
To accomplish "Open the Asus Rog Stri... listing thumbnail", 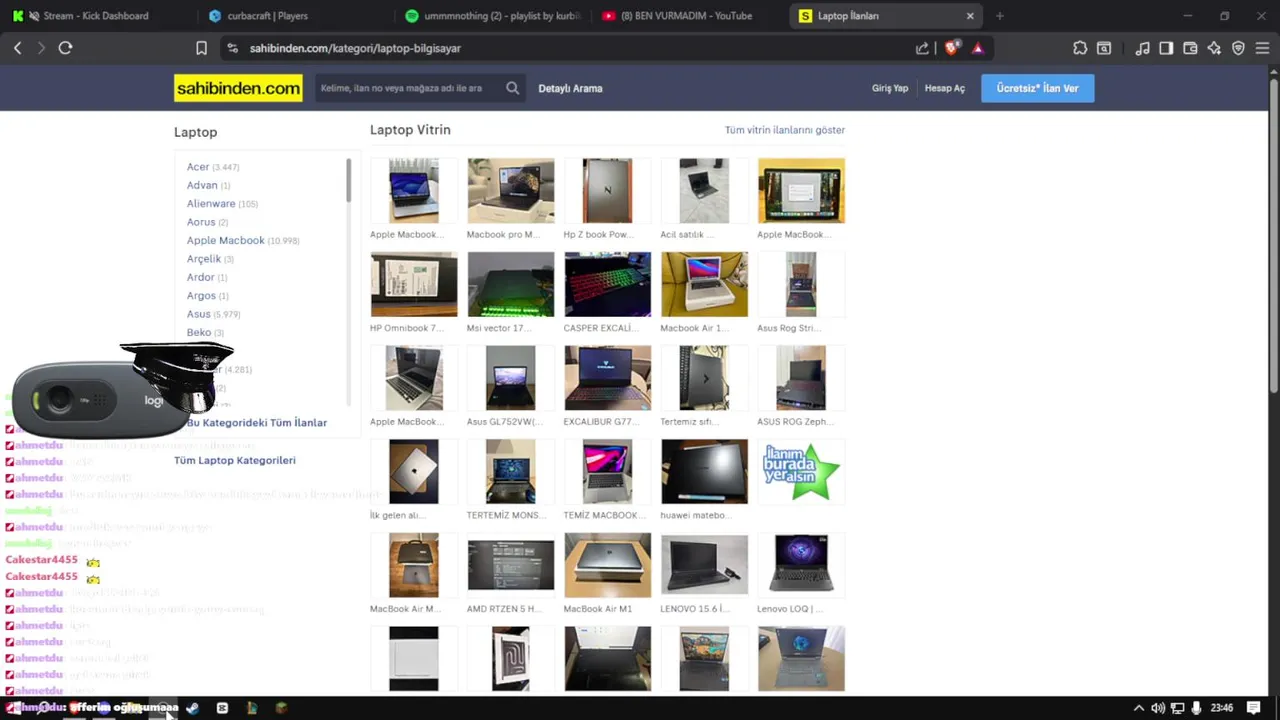I will [x=801, y=284].
